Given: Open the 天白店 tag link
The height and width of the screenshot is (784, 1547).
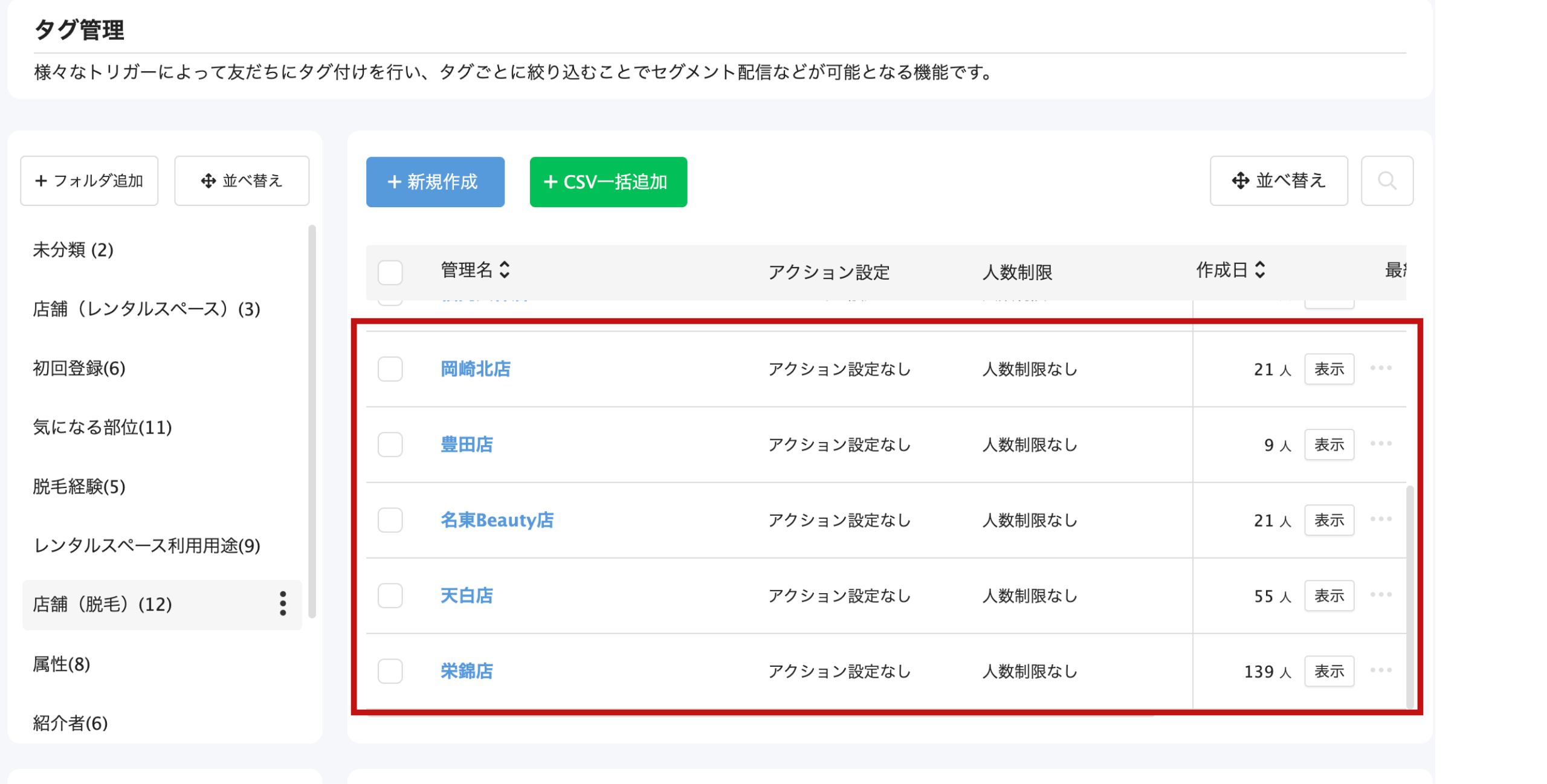Looking at the screenshot, I should point(466,595).
